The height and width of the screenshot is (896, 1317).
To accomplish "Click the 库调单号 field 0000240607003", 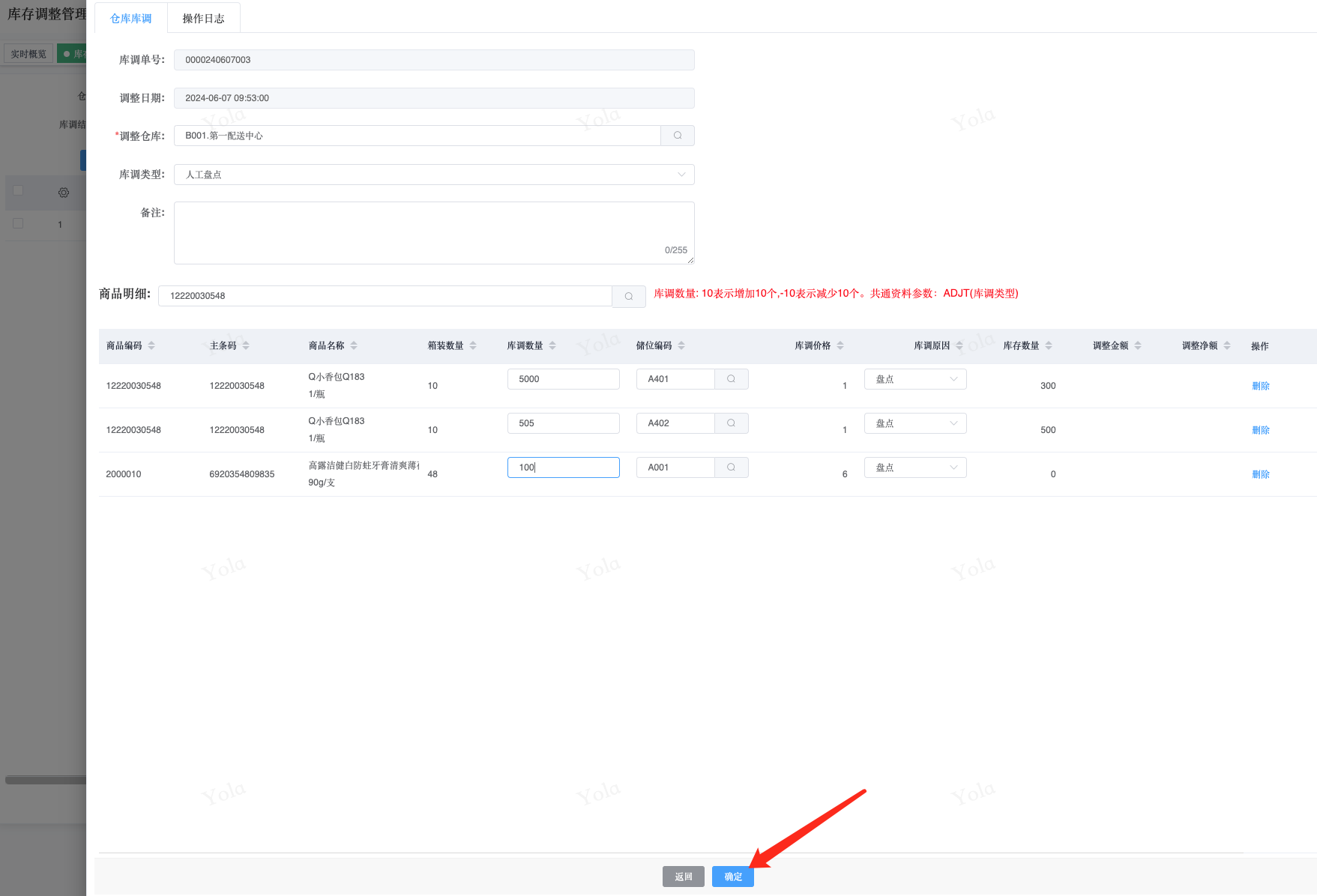I will [434, 60].
